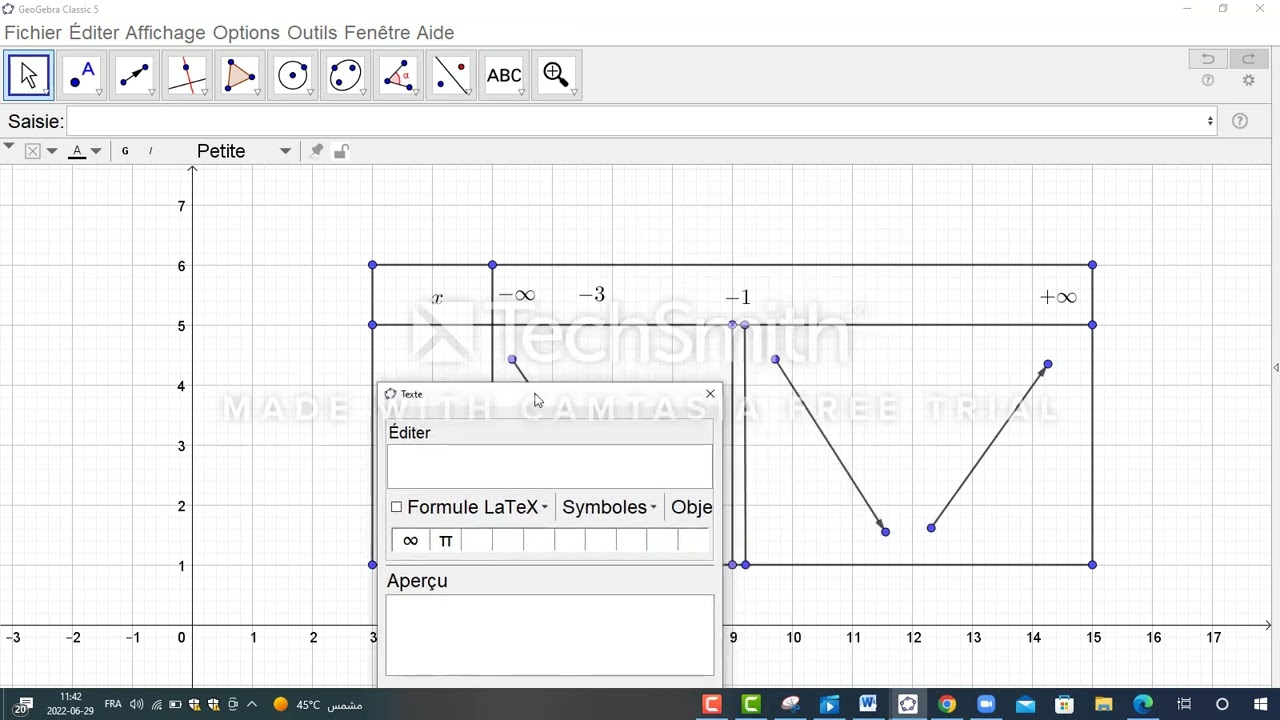Toggle bold G style button

point(125,151)
